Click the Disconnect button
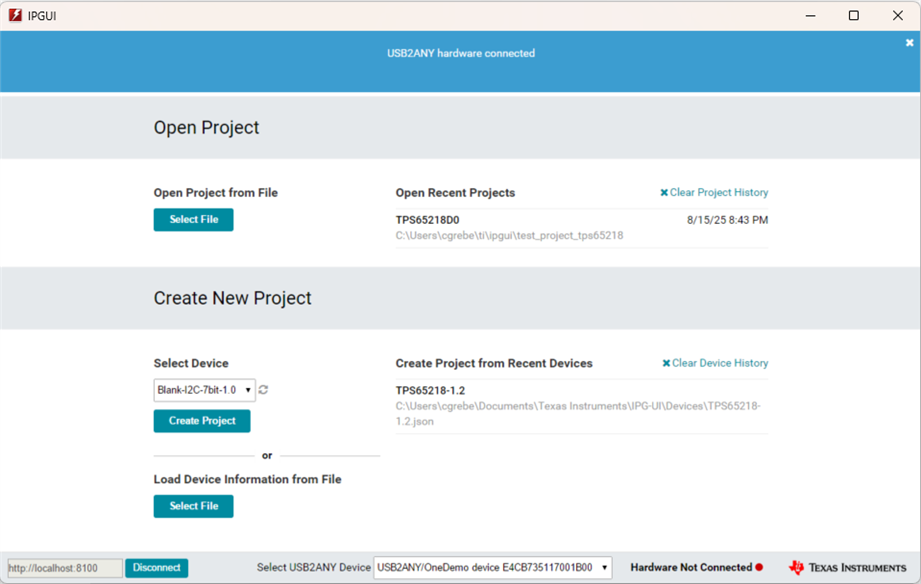Screen dimensions: 921x584 click(x=156, y=568)
